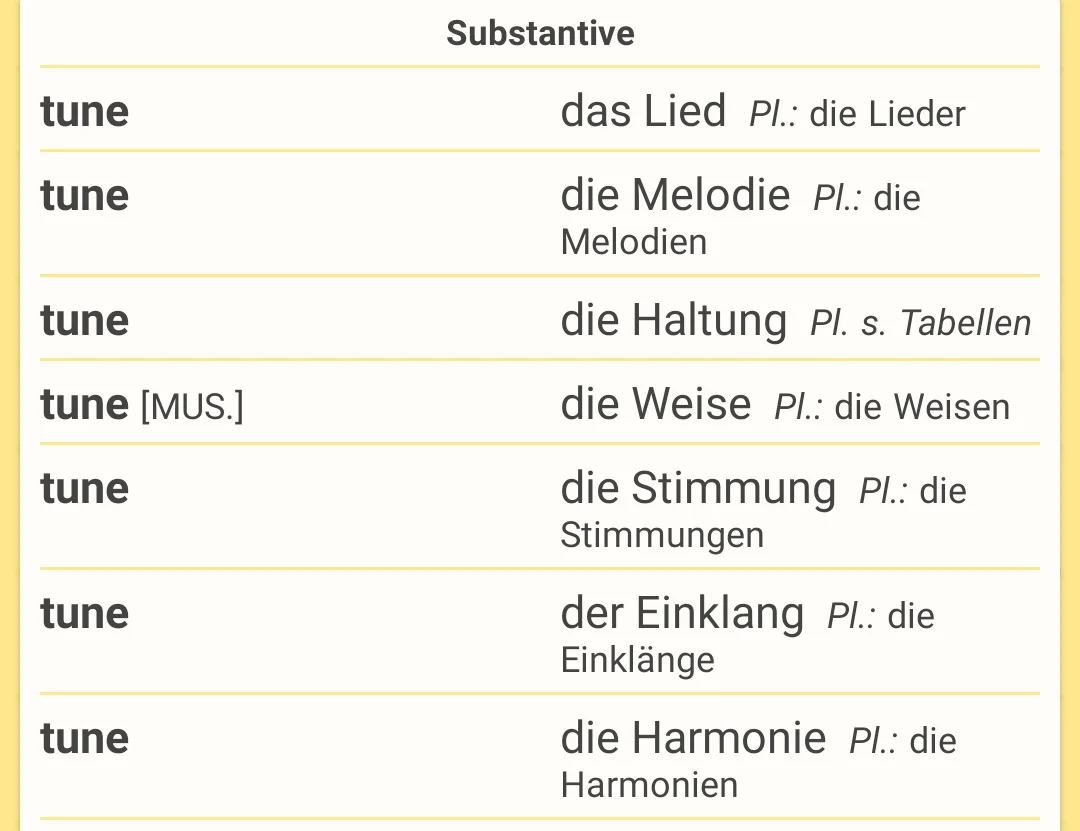Open the "das Lied" translation
Screen dimensions: 1080x831
pyautogui.click(x=643, y=111)
